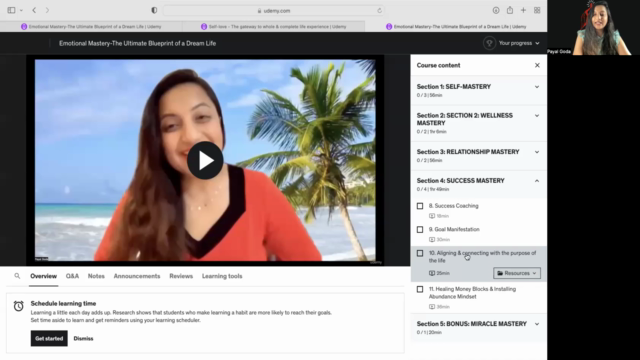The image size is (640, 360).
Task: Close the Course content panel
Action: (x=537, y=65)
